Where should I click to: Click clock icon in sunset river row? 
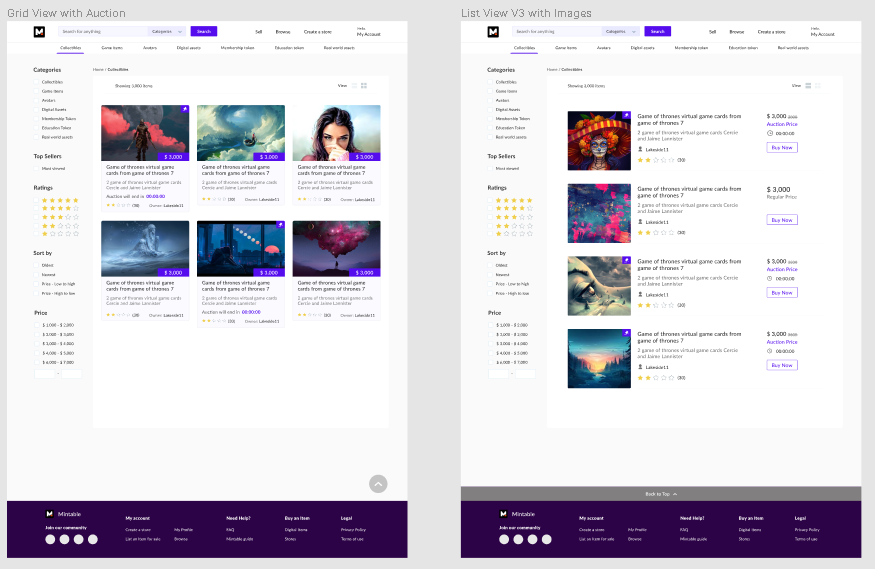[x=770, y=351]
